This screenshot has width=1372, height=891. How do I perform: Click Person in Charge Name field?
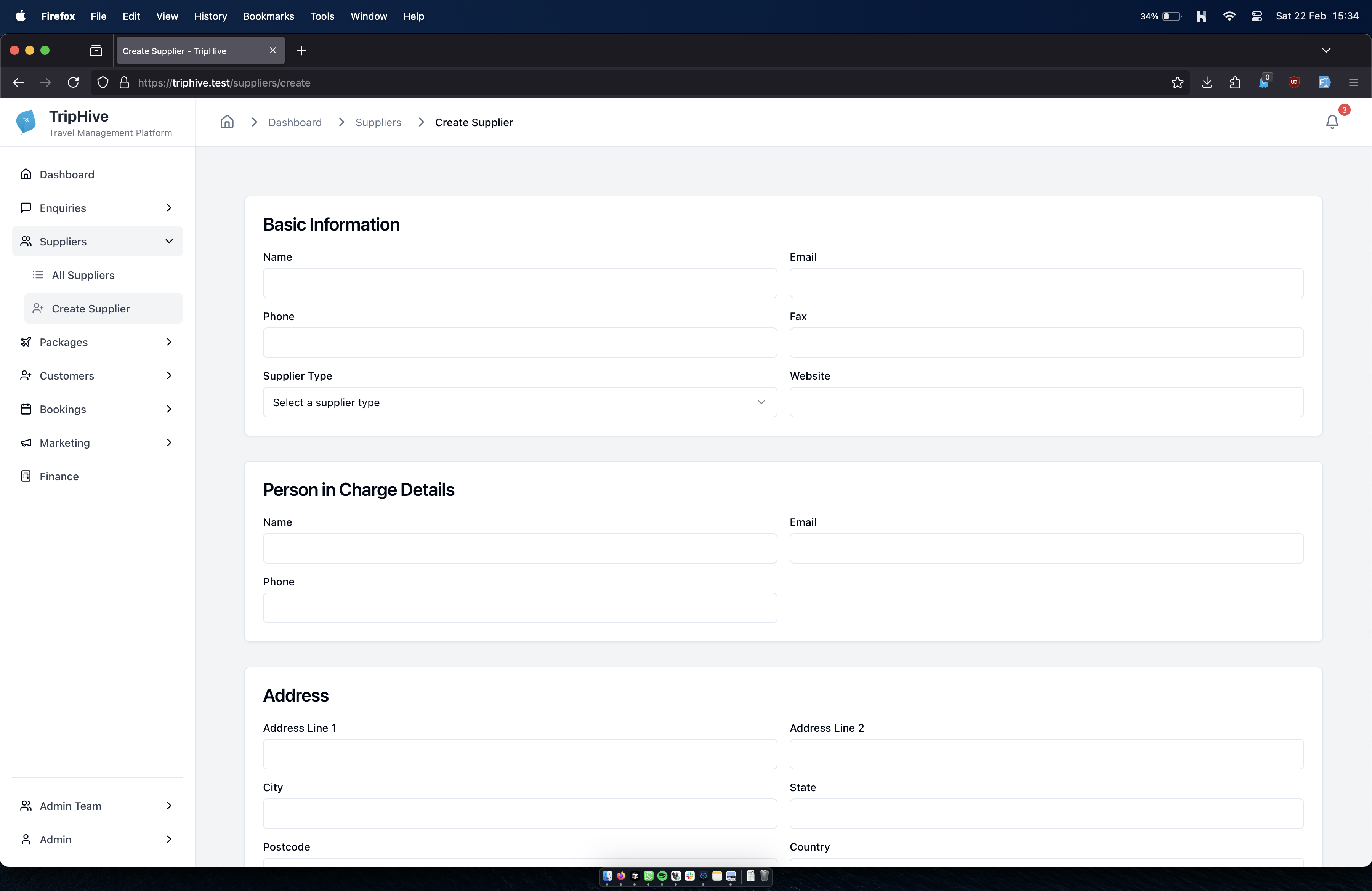(519, 548)
